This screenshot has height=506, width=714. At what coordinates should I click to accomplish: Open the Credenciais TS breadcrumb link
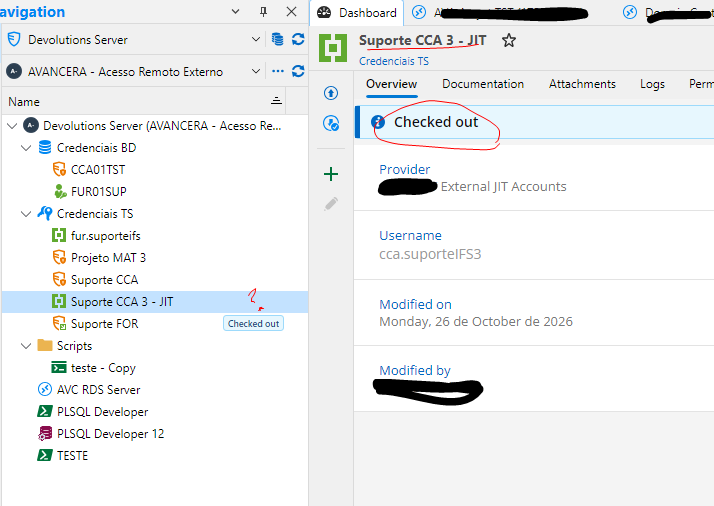point(394,61)
